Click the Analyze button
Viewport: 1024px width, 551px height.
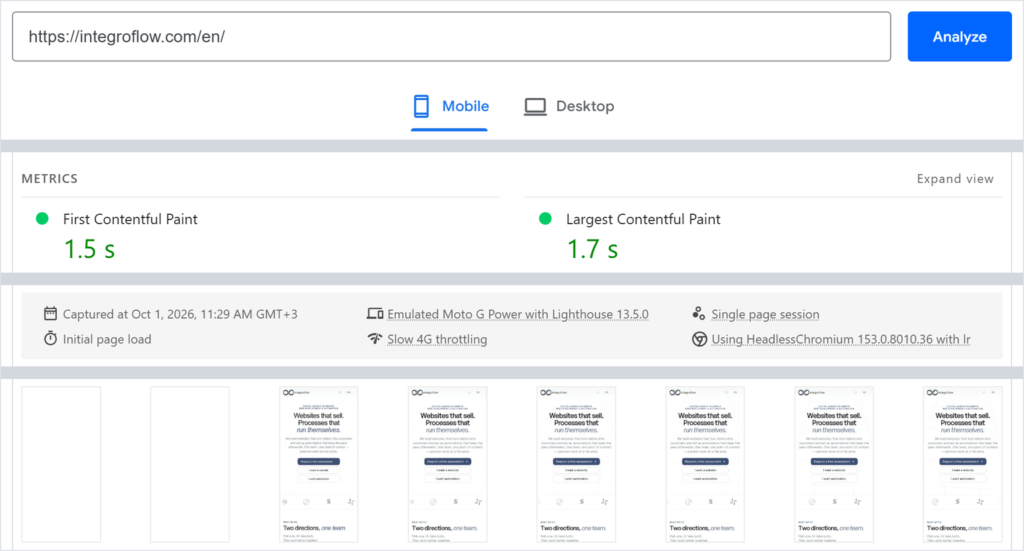pos(959,37)
